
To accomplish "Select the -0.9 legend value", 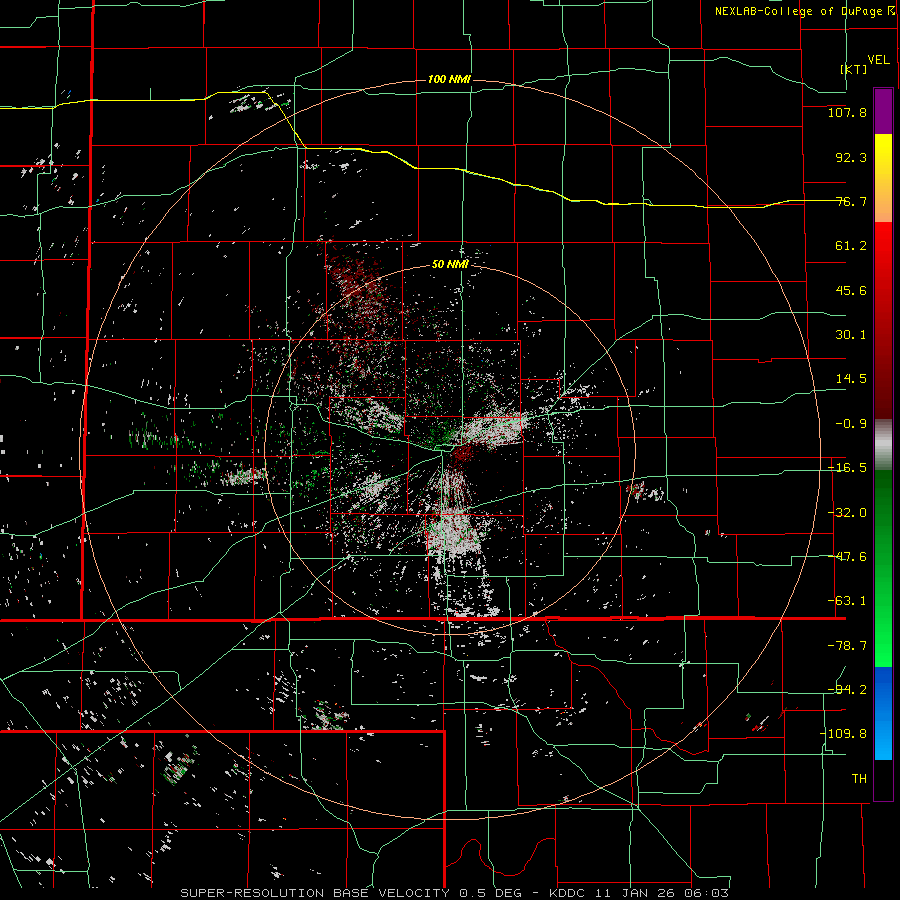I will (x=851, y=424).
